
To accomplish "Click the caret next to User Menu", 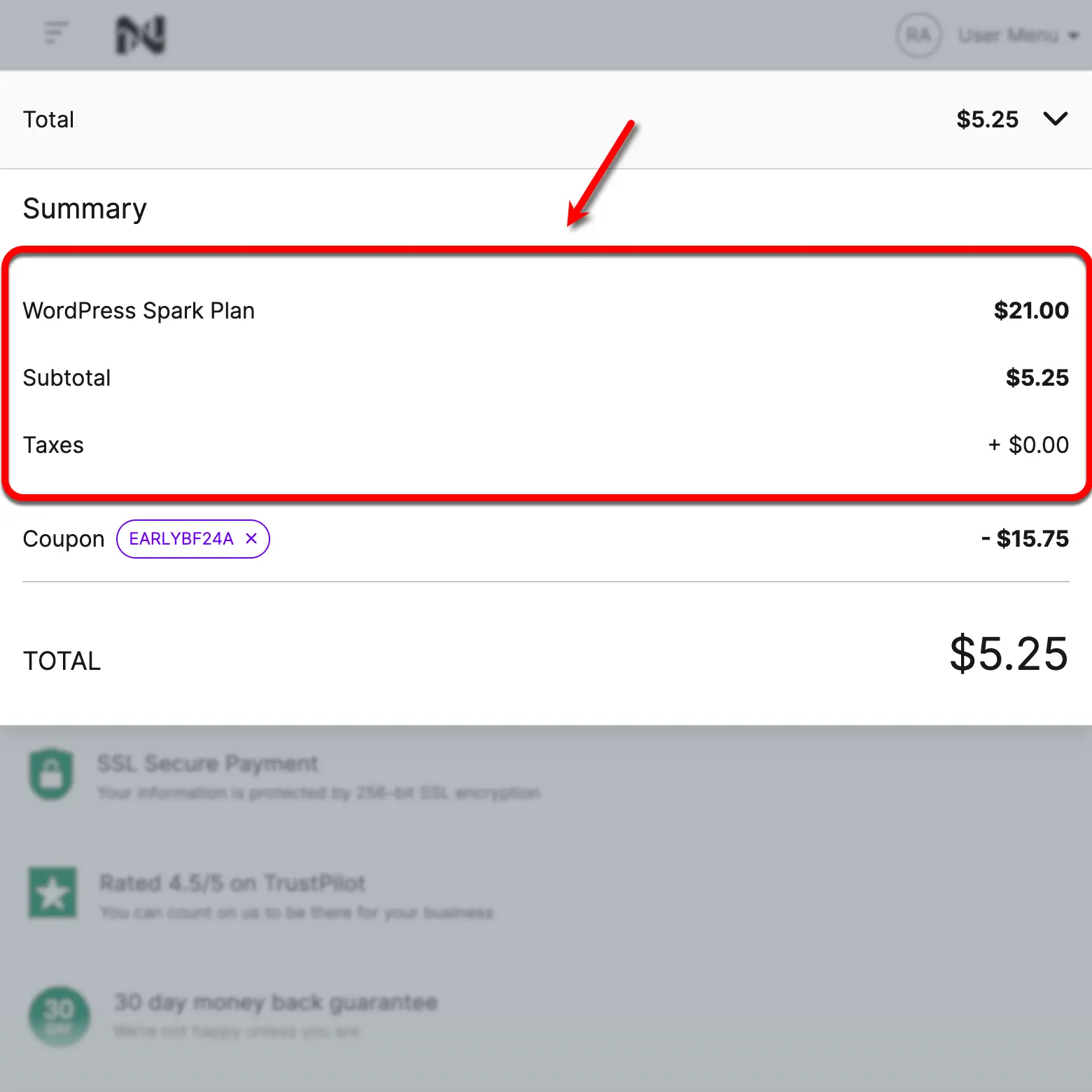I will 1074,35.
